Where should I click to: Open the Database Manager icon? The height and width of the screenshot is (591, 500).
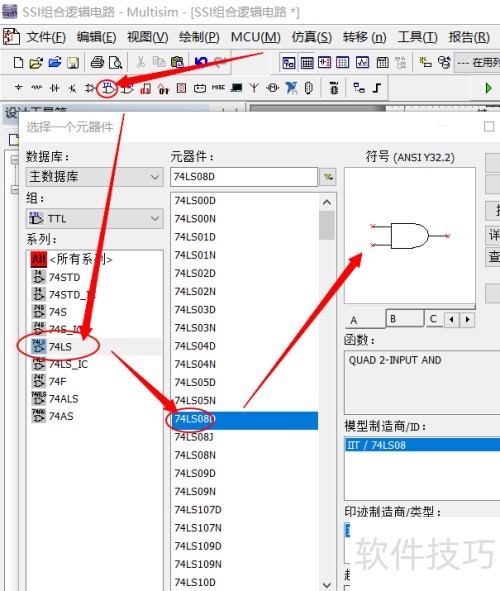tap(444, 63)
